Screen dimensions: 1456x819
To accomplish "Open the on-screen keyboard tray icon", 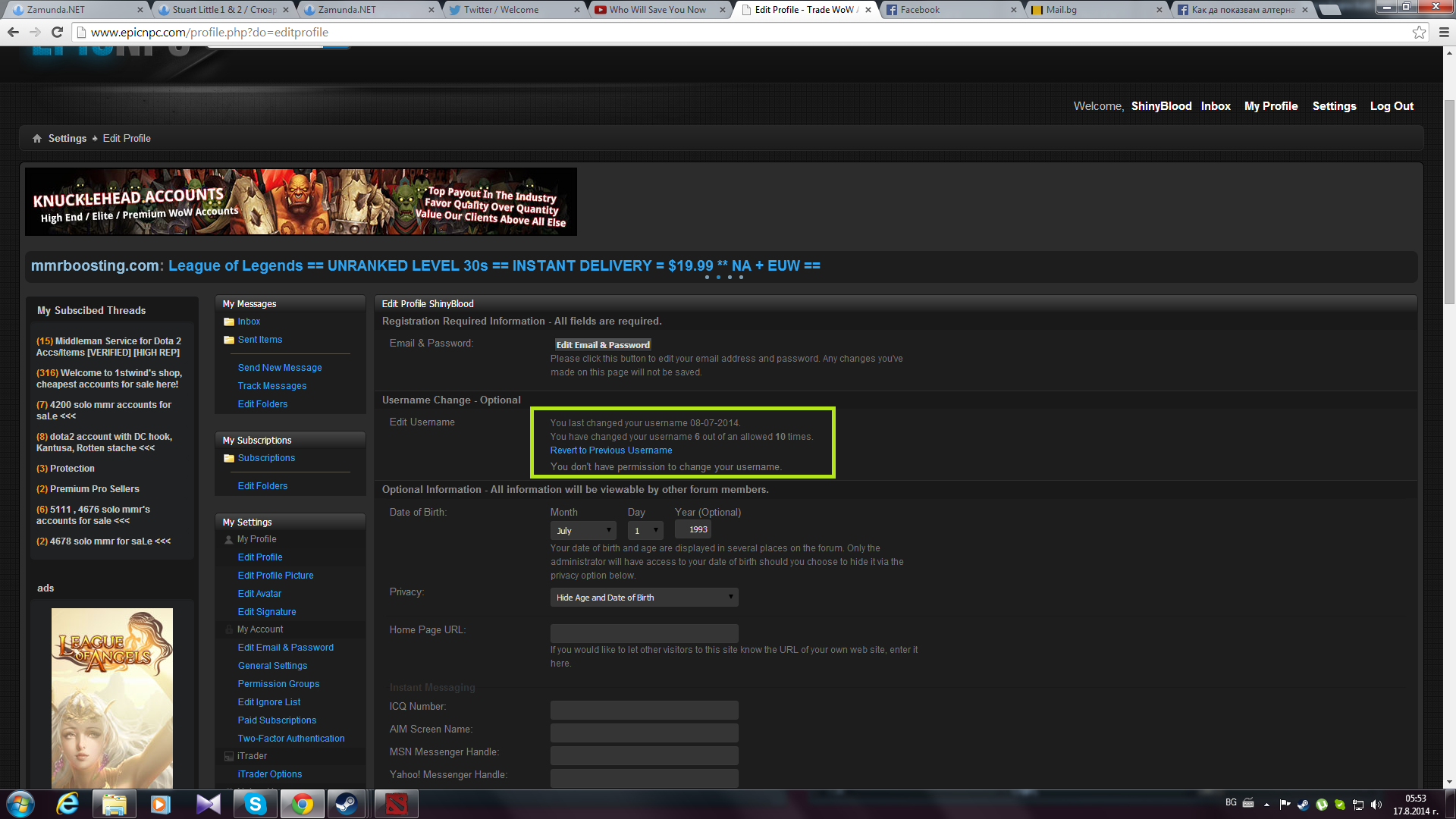I will [1248, 802].
